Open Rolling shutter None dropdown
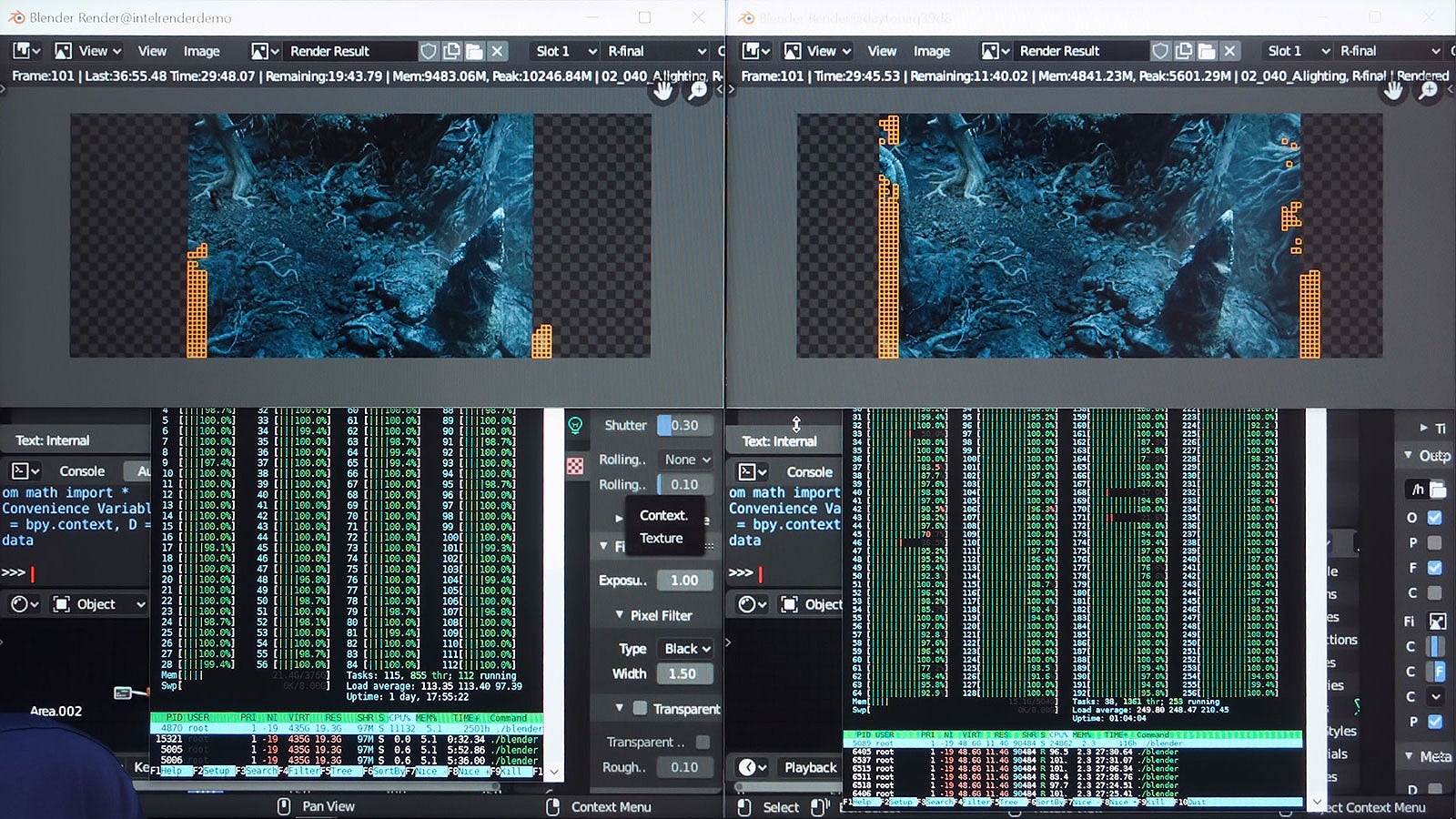The height and width of the screenshot is (819, 1456). tap(686, 460)
